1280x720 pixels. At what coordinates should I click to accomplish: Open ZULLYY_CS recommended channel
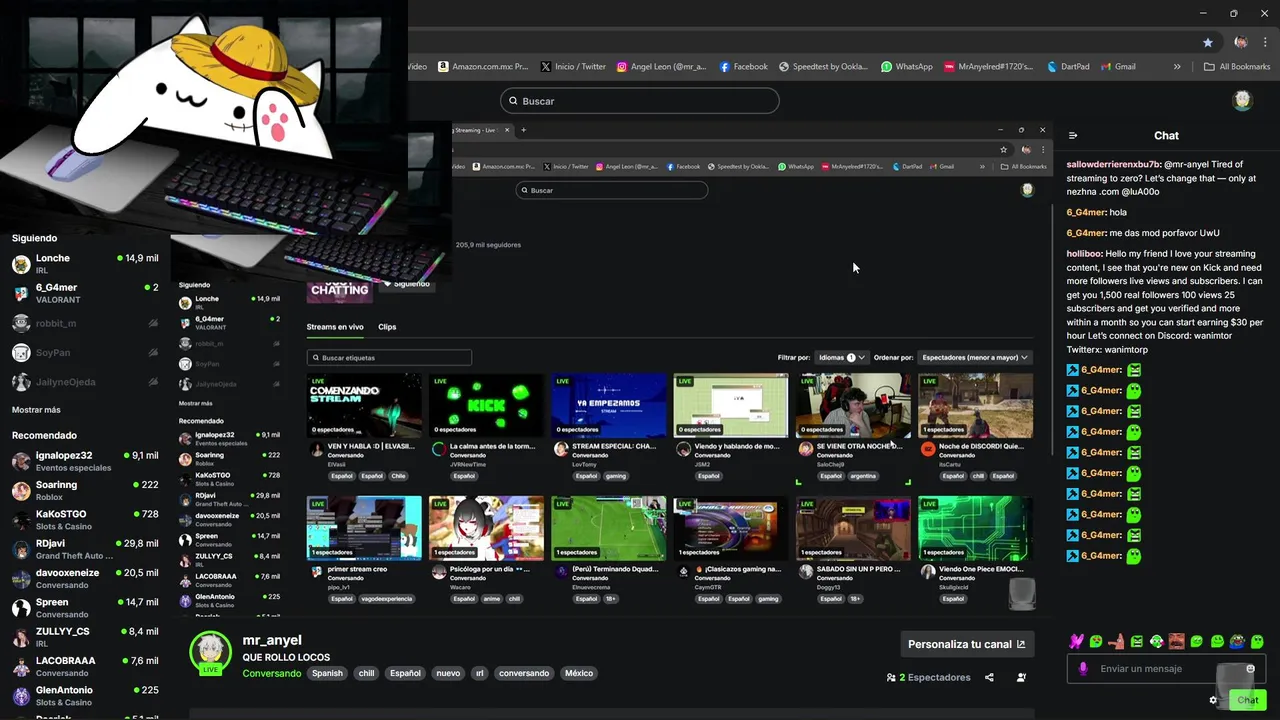[85, 637]
